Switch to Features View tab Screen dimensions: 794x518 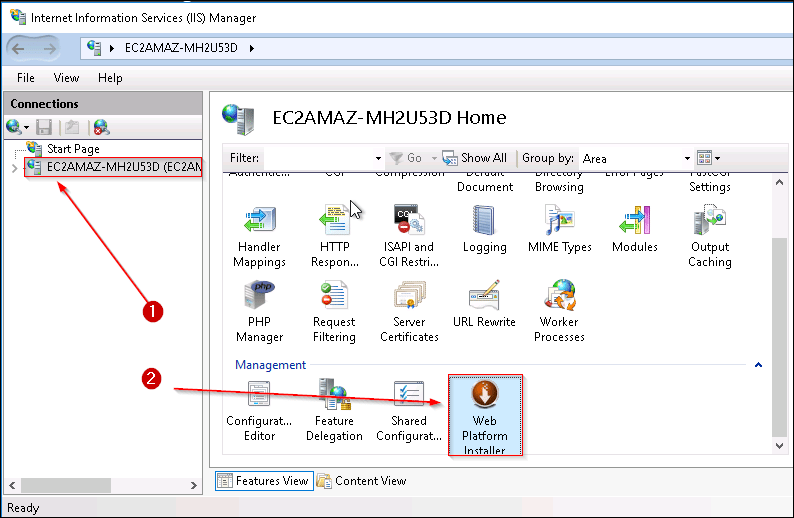tap(264, 481)
